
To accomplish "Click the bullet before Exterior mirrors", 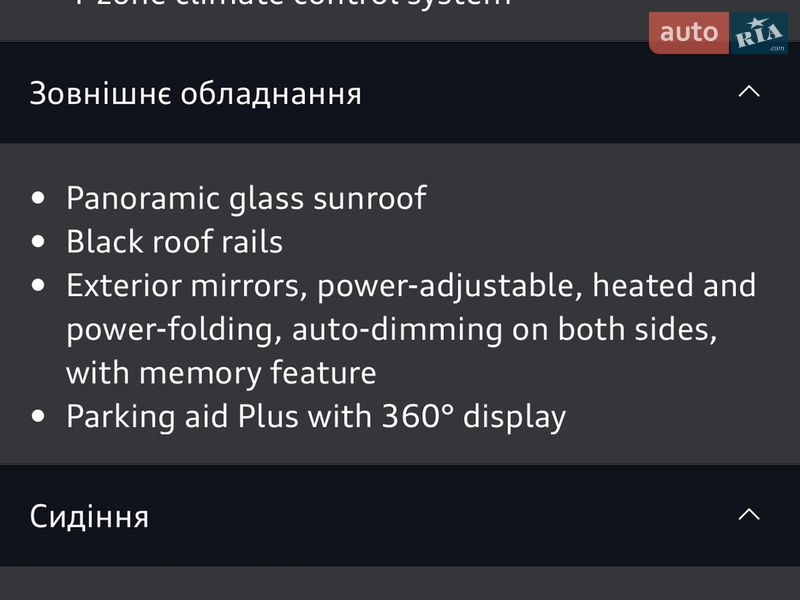I will tap(38, 285).
